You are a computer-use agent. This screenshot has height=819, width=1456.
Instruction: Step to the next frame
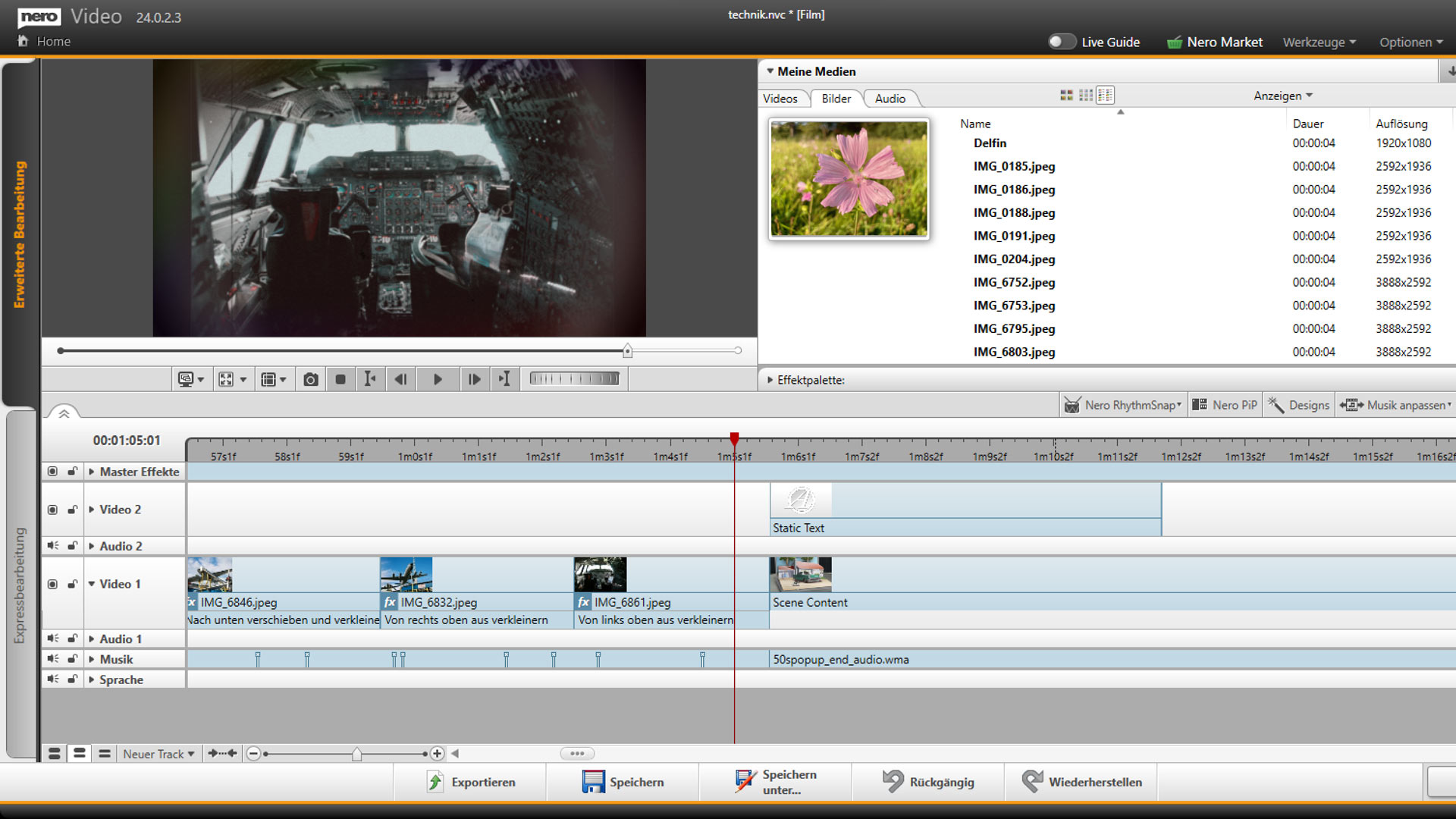(474, 379)
